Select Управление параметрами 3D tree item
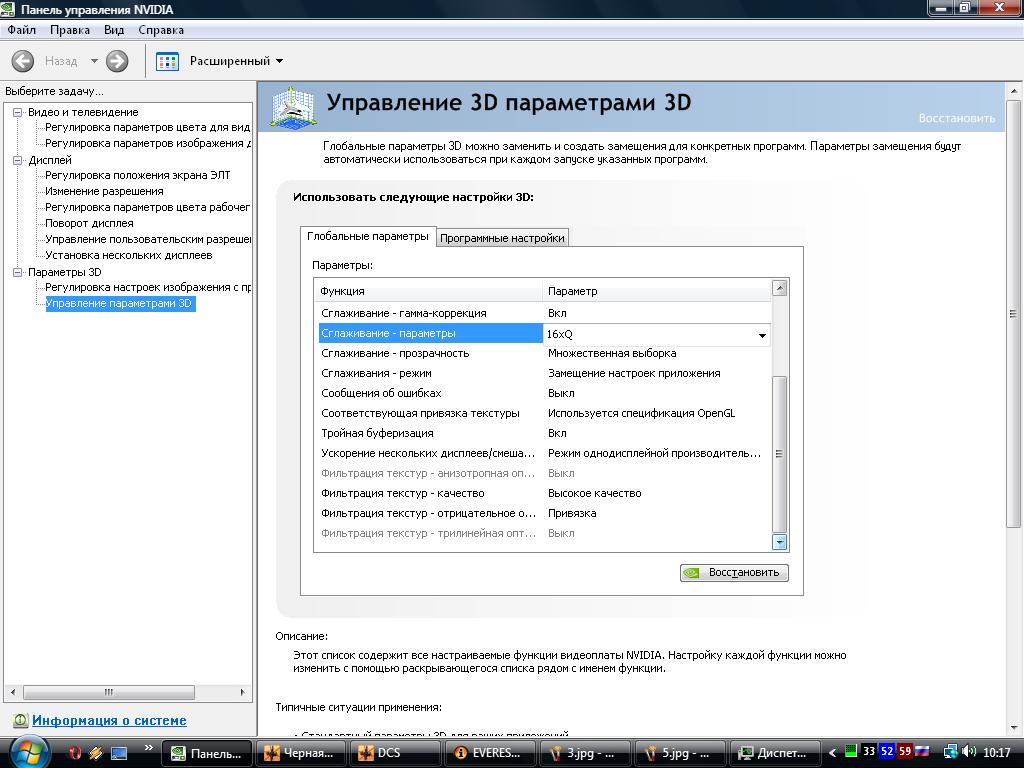 point(119,303)
